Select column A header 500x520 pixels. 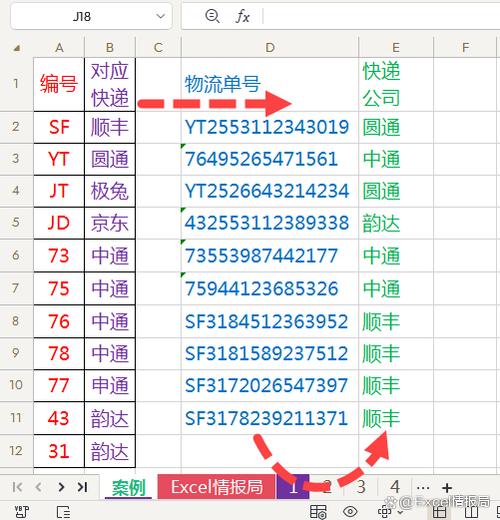pyautogui.click(x=59, y=48)
